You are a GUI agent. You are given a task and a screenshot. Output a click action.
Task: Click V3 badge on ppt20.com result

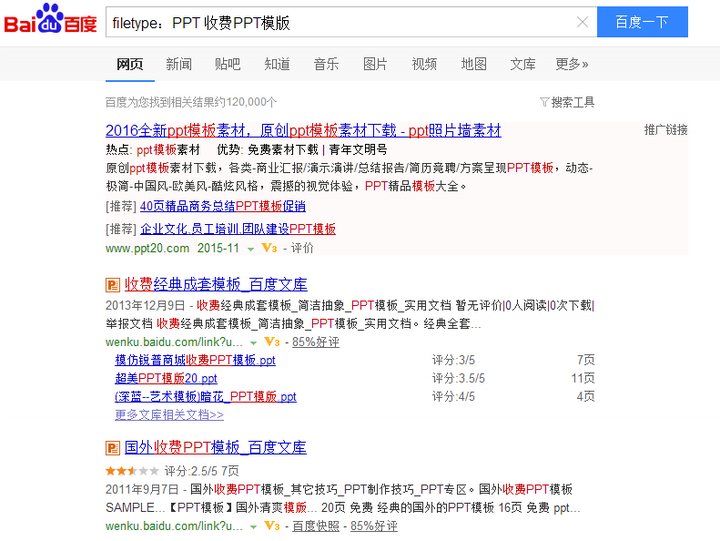pyautogui.click(x=269, y=248)
